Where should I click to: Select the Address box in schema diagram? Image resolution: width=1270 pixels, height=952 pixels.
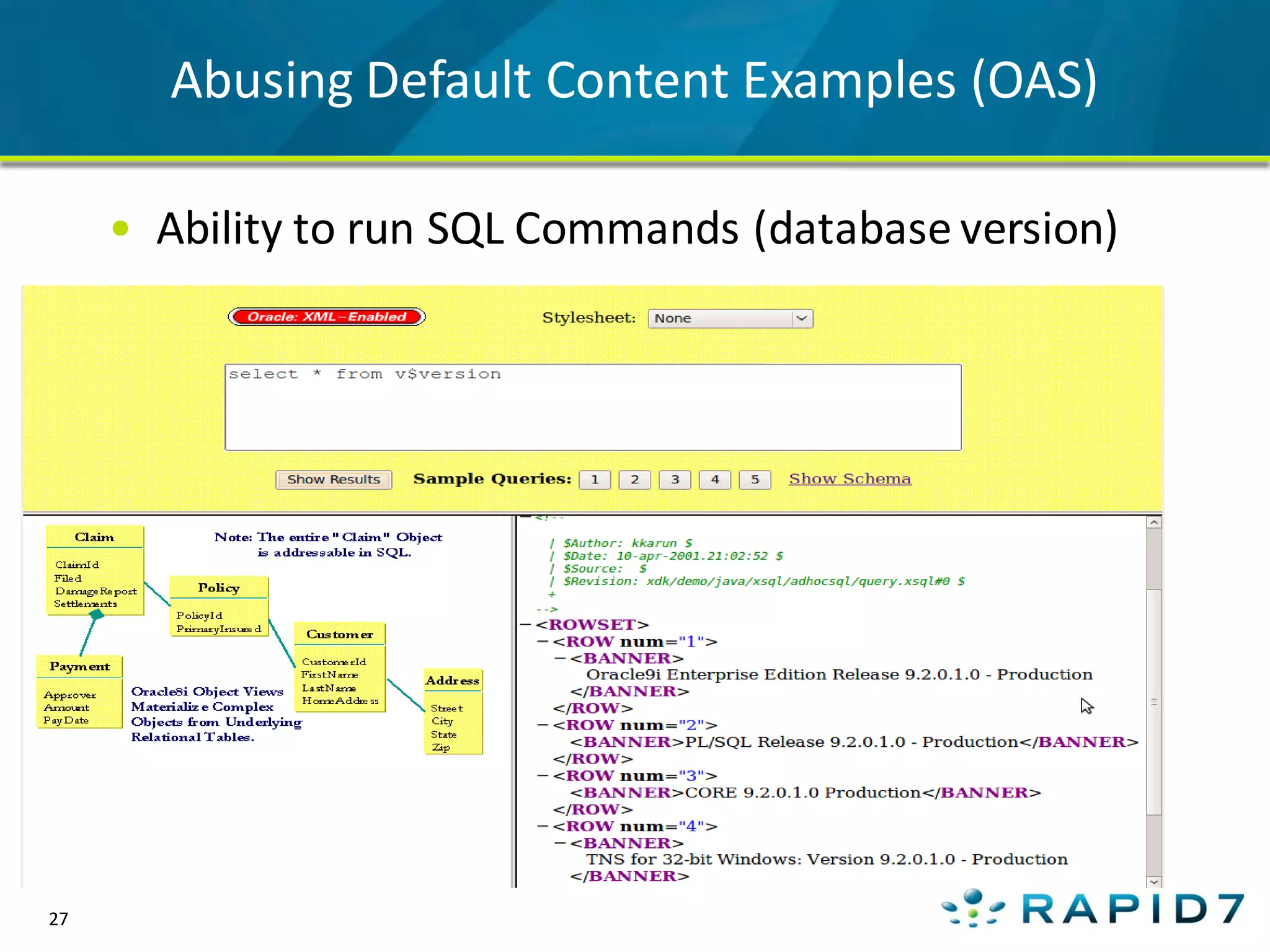[453, 712]
